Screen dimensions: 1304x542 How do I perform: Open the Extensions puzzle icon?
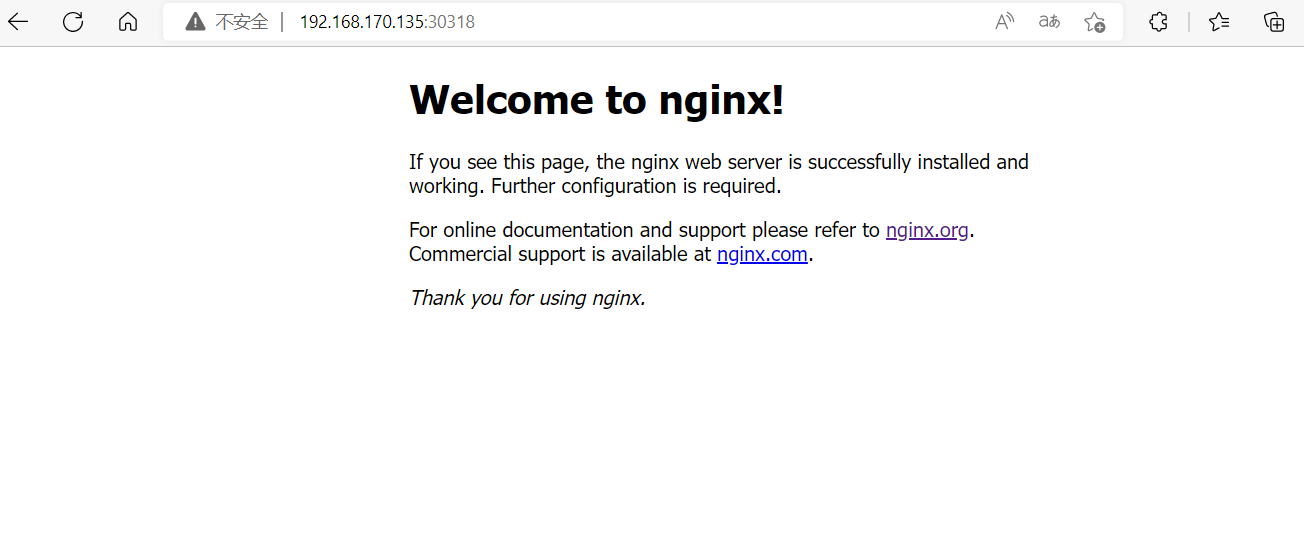1158,22
